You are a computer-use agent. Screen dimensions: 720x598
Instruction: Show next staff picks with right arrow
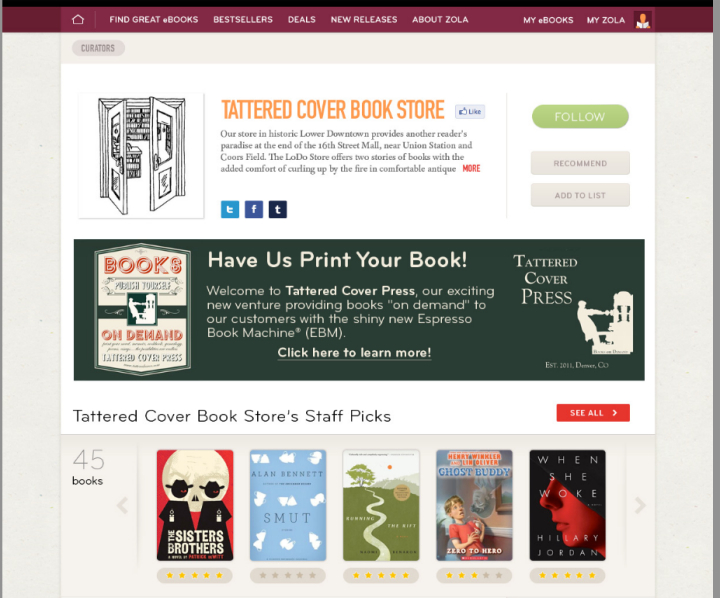640,505
